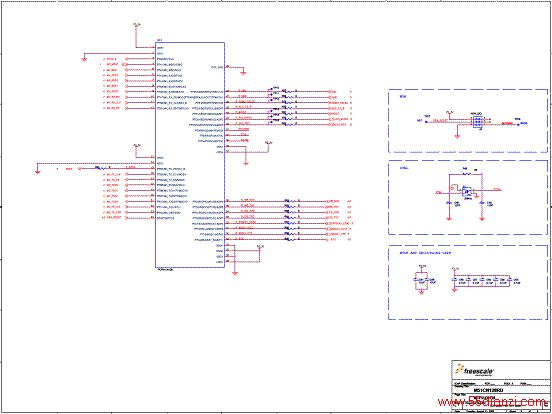552x414 pixels.
Task: Select the pair of bulk capacitors
Action: pos(421,280)
